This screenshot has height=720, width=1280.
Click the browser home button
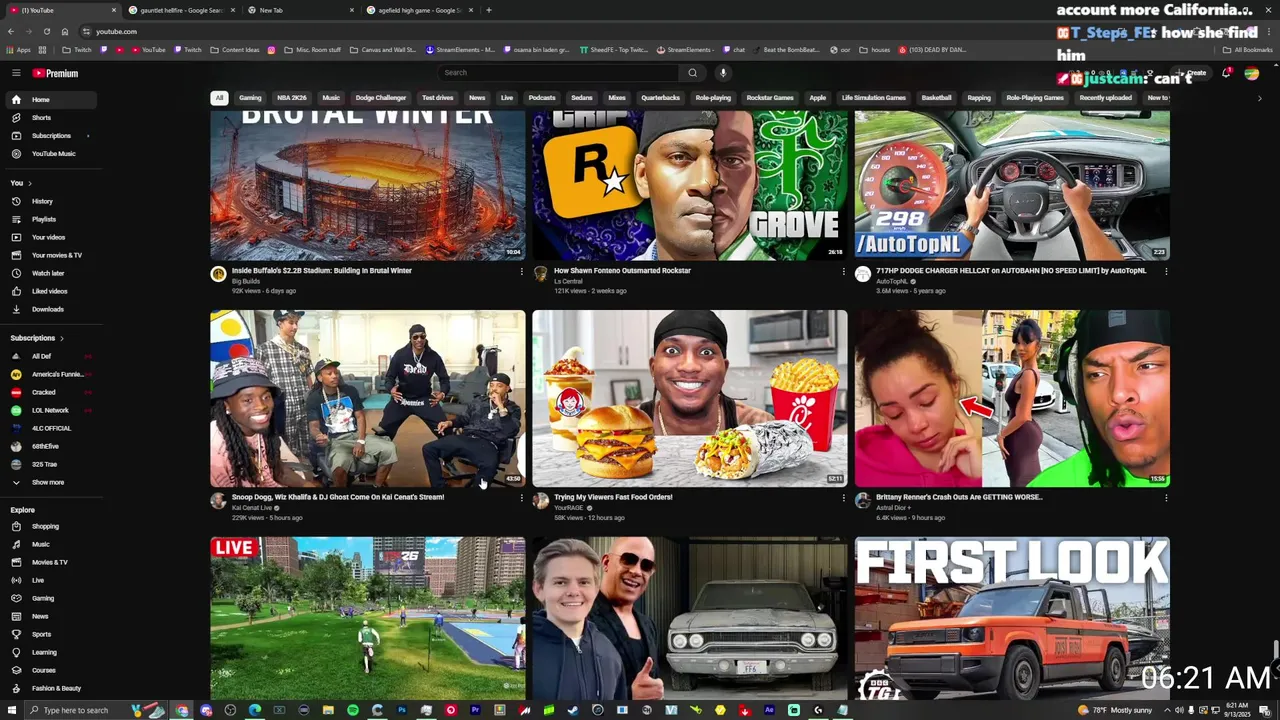point(64,31)
